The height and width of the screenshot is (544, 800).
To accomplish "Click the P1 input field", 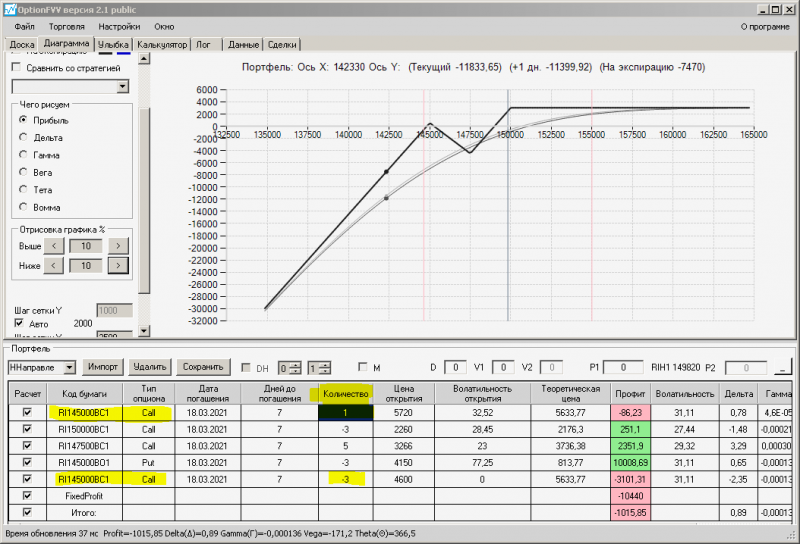I will pyautogui.click(x=622, y=367).
